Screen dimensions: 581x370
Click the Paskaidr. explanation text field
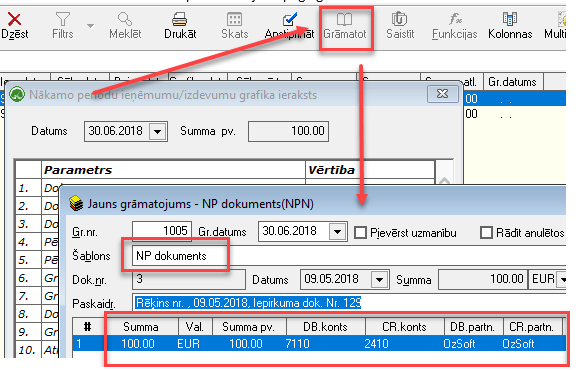point(349,303)
